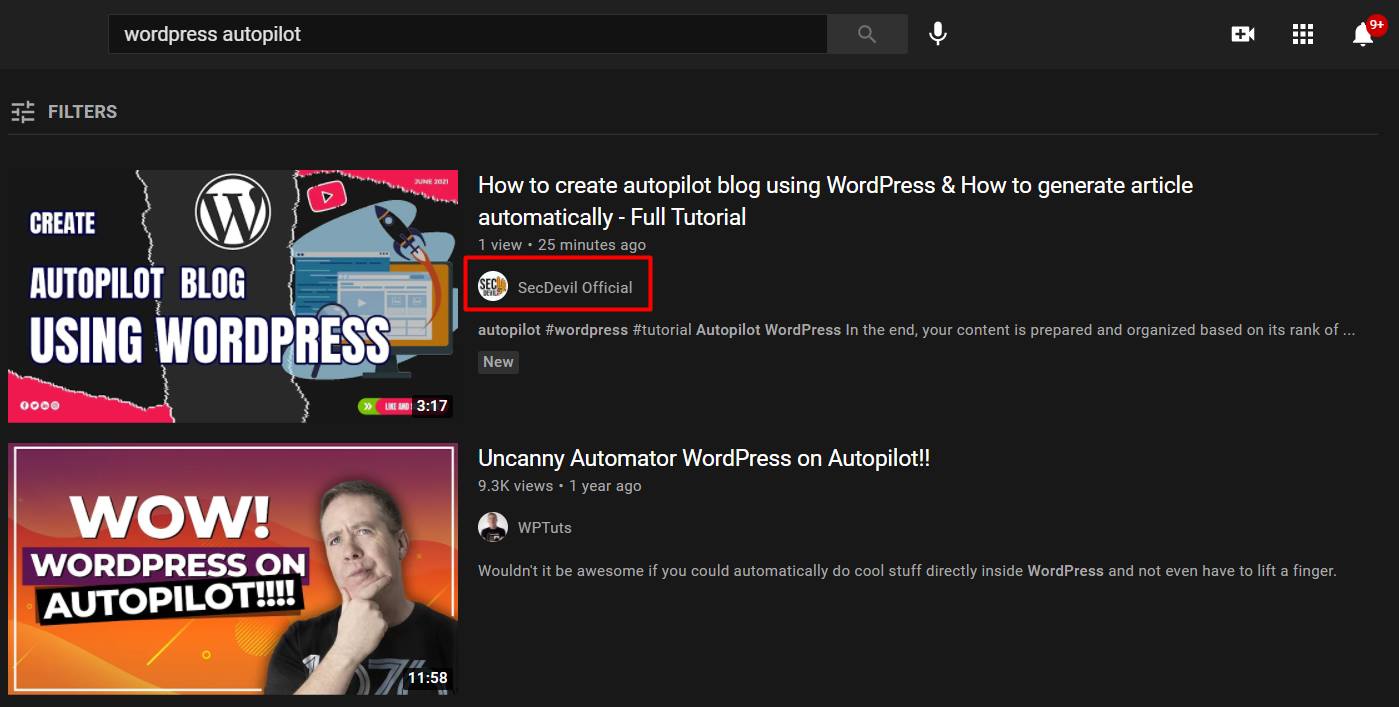Open the Create video camera icon
The width and height of the screenshot is (1399, 707).
pos(1242,33)
